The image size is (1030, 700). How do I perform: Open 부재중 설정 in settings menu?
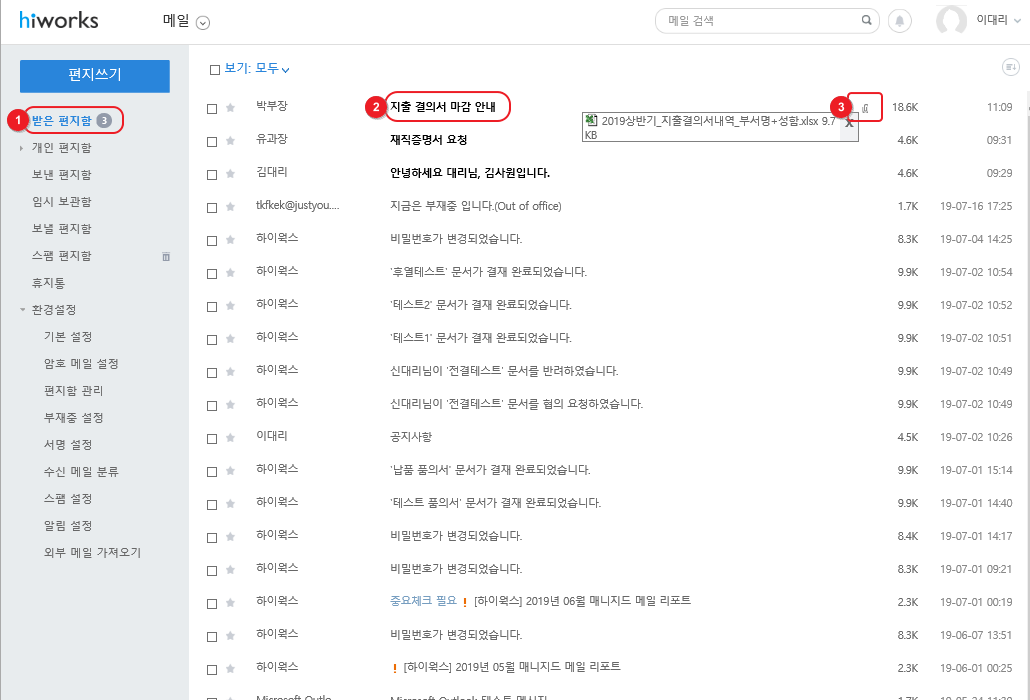pyautogui.click(x=74, y=418)
